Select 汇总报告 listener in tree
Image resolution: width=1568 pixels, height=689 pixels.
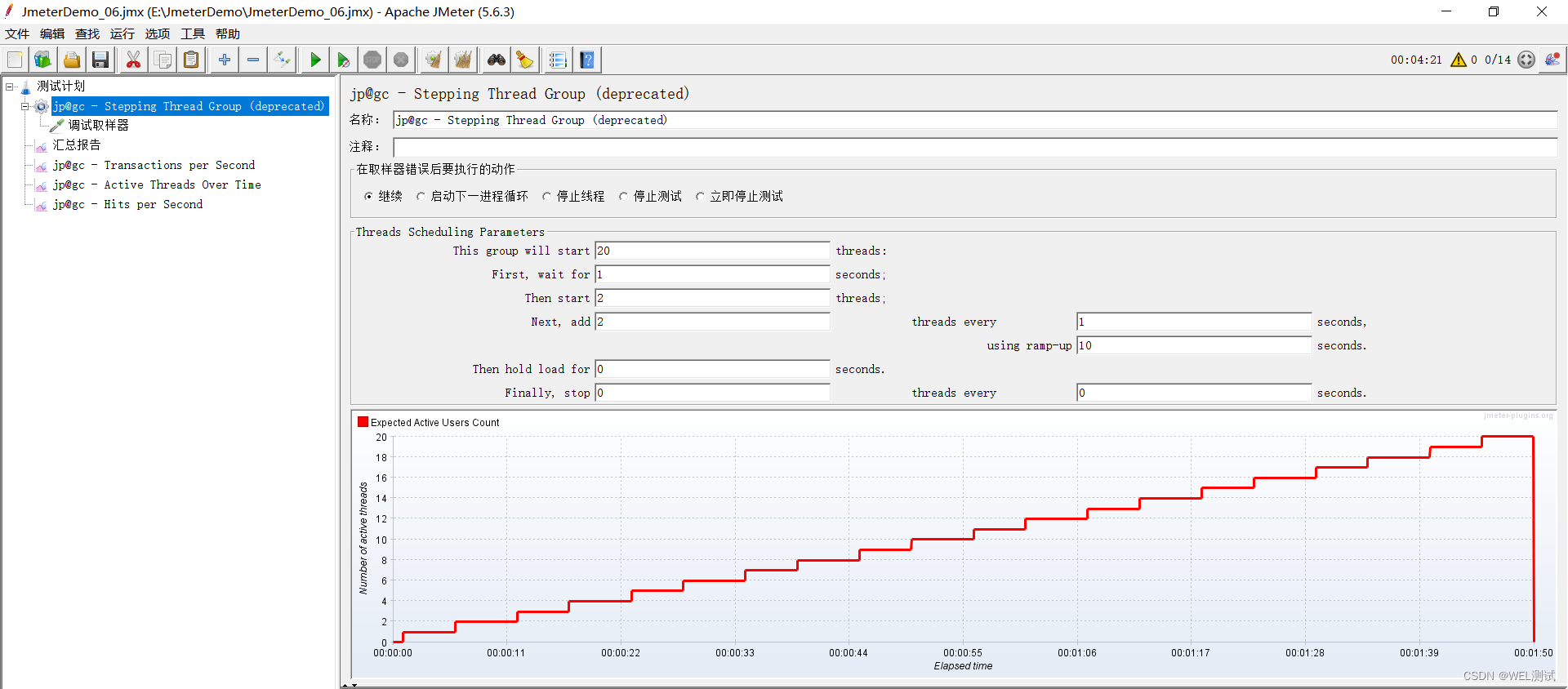77,144
